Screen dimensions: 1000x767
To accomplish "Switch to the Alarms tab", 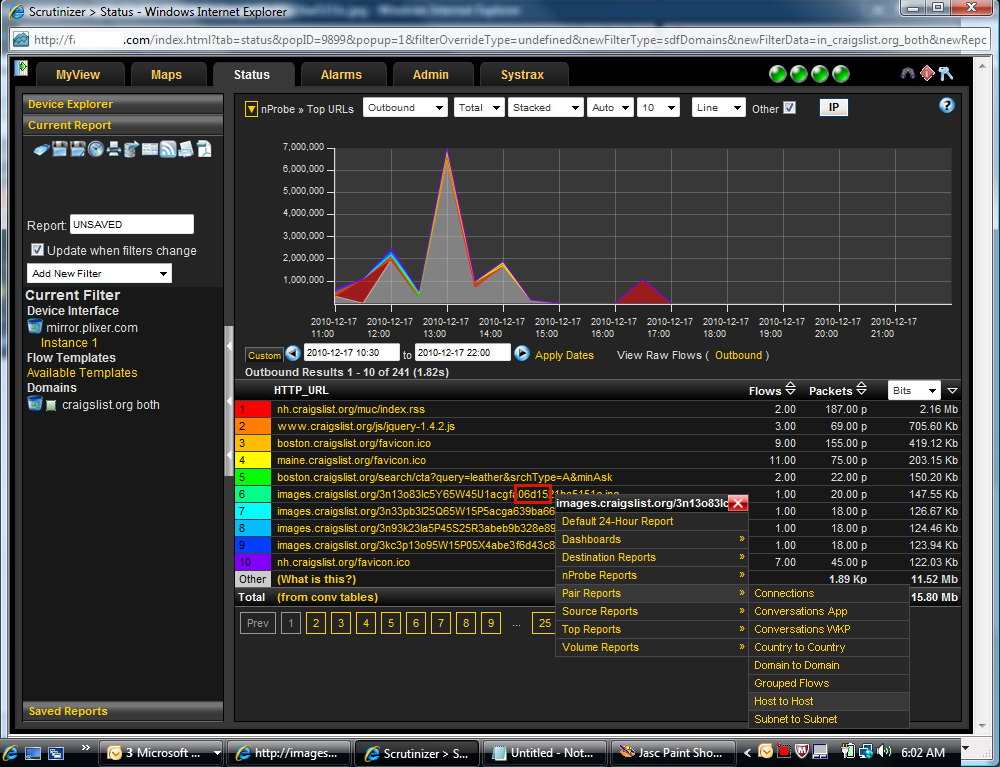I will 341,75.
